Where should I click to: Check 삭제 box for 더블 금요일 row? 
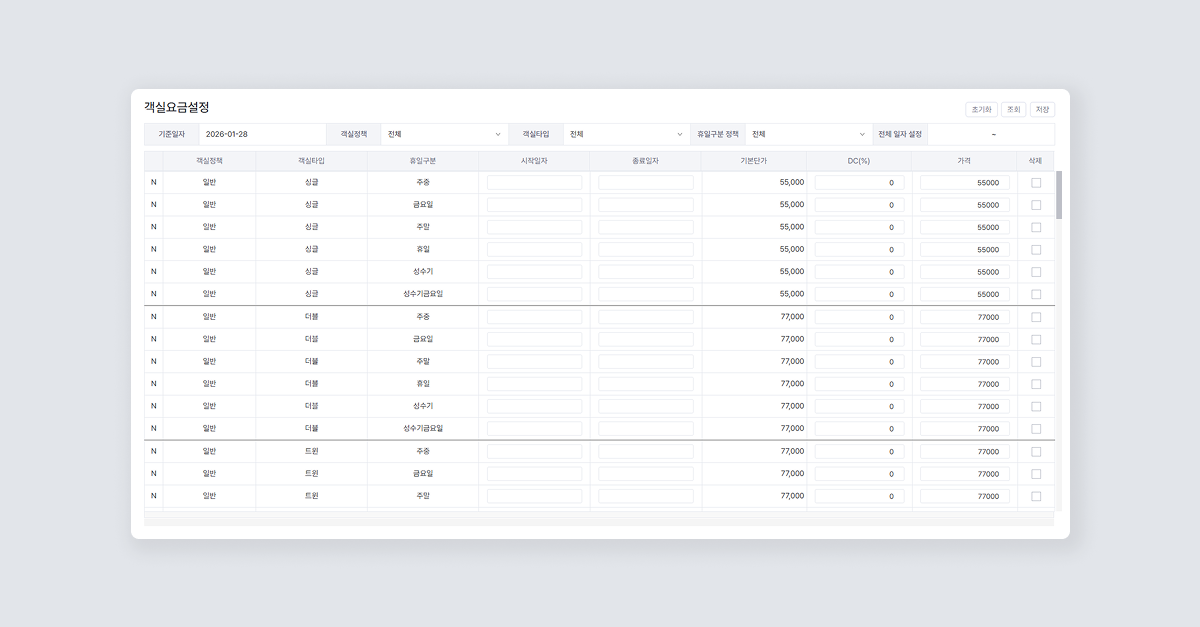click(x=1036, y=339)
